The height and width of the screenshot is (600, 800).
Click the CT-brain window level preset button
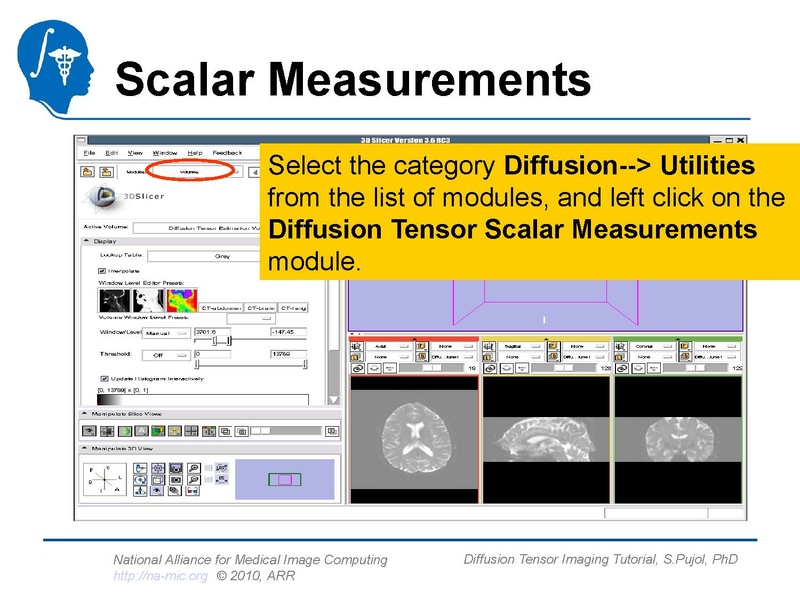(260, 308)
